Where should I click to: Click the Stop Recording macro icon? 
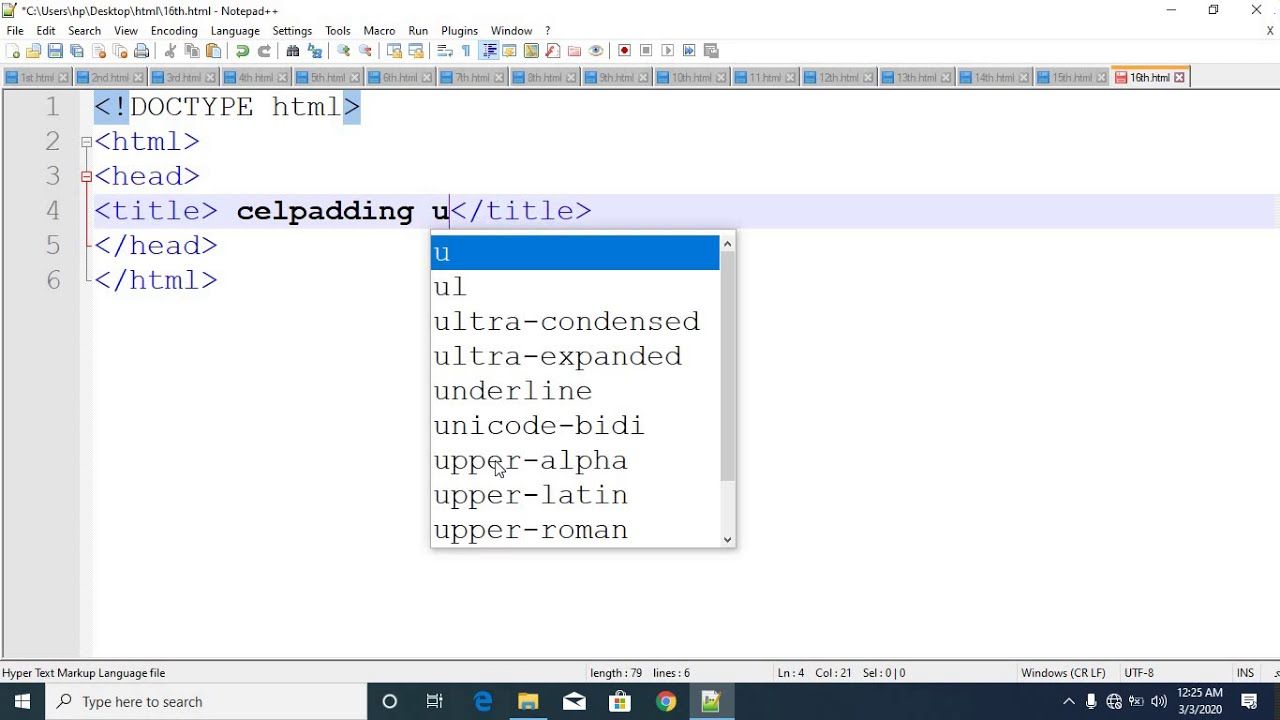646,51
